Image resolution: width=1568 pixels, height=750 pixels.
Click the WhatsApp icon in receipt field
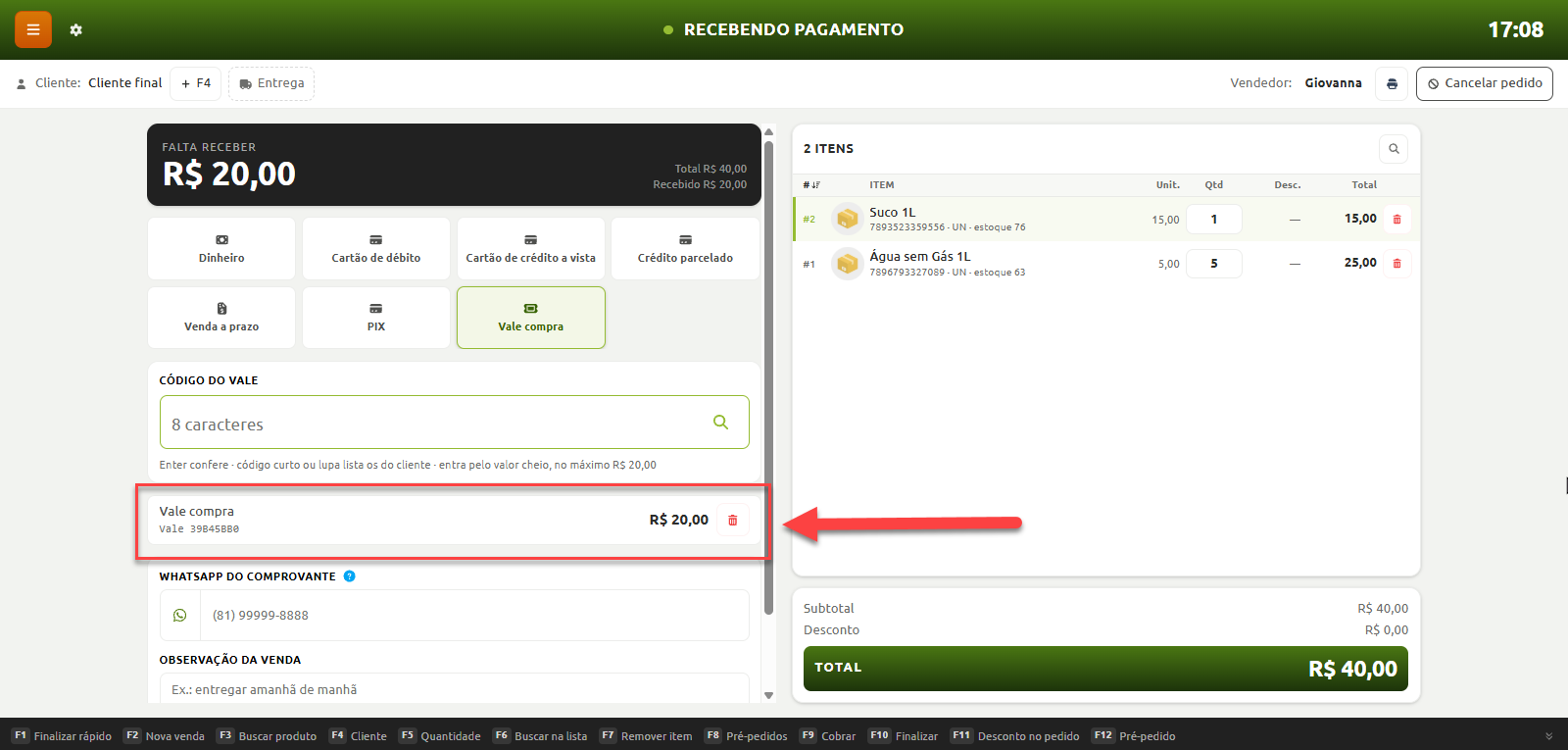click(180, 616)
